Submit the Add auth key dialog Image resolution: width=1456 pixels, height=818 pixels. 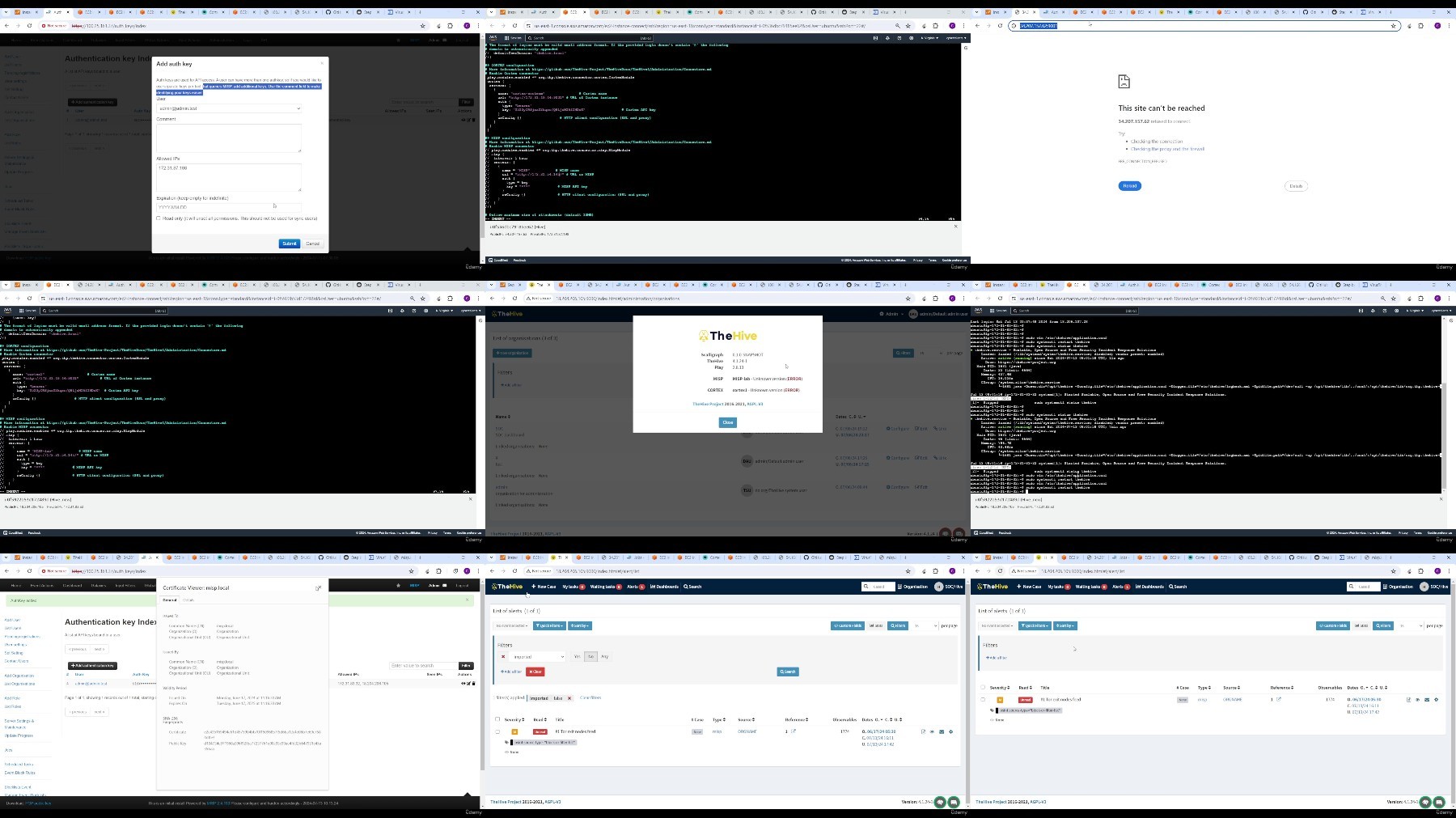pyautogui.click(x=289, y=244)
